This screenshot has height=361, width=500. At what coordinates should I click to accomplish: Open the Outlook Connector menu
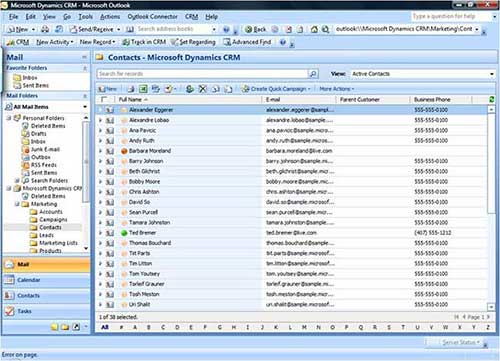152,17
